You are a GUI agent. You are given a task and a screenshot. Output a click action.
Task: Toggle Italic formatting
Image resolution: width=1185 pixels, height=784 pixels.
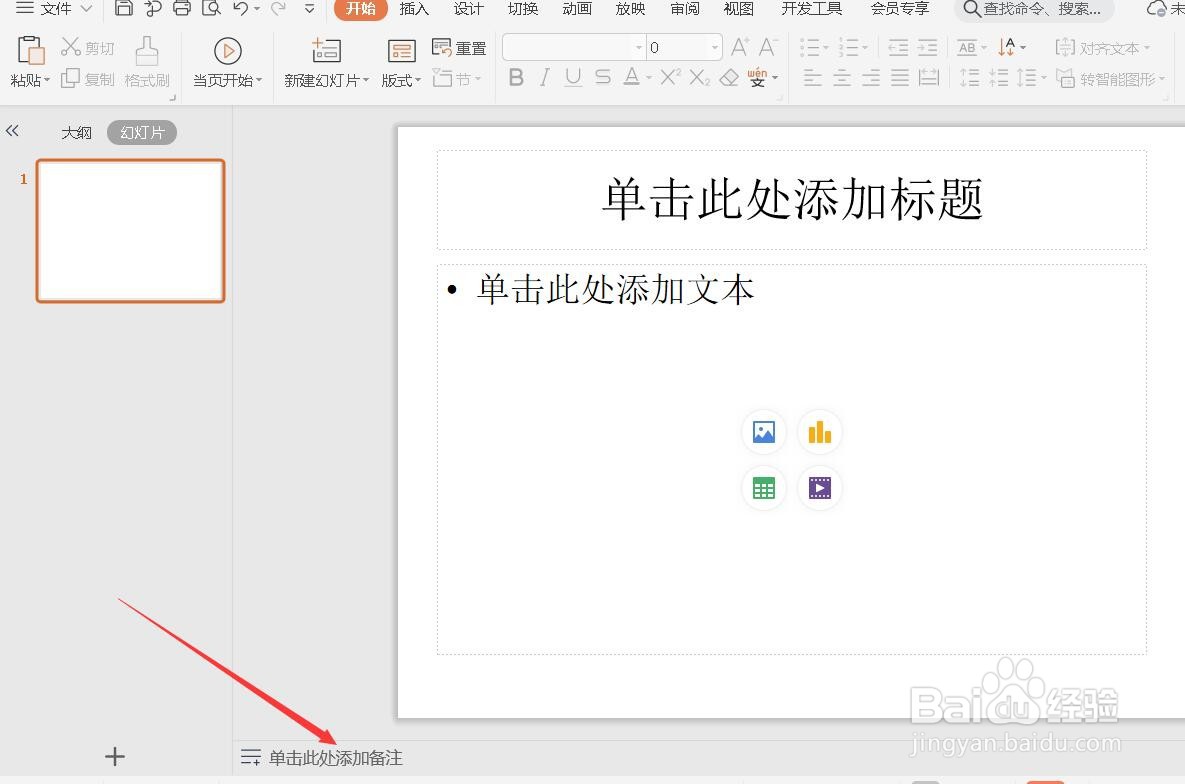click(x=544, y=77)
